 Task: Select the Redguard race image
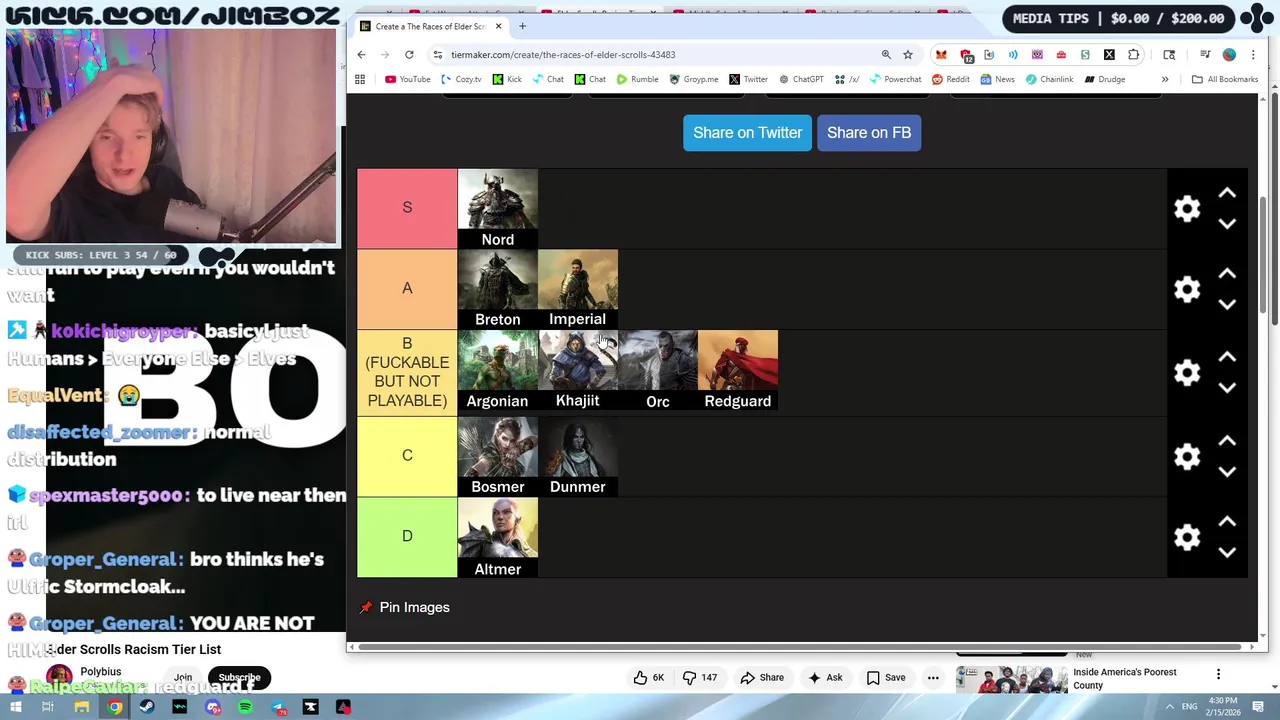pyautogui.click(x=737, y=371)
